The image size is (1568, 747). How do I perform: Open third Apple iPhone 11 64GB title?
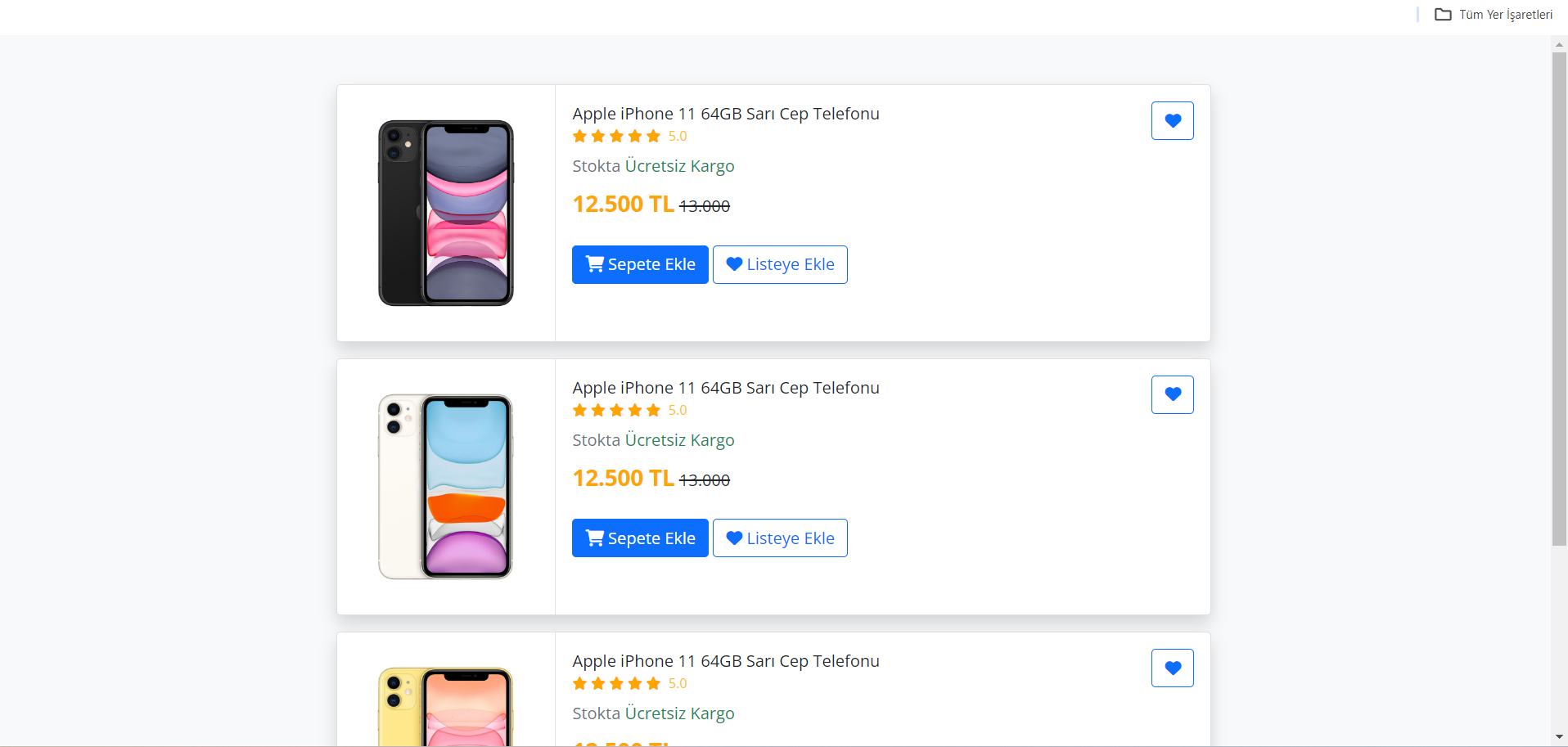pyautogui.click(x=725, y=661)
